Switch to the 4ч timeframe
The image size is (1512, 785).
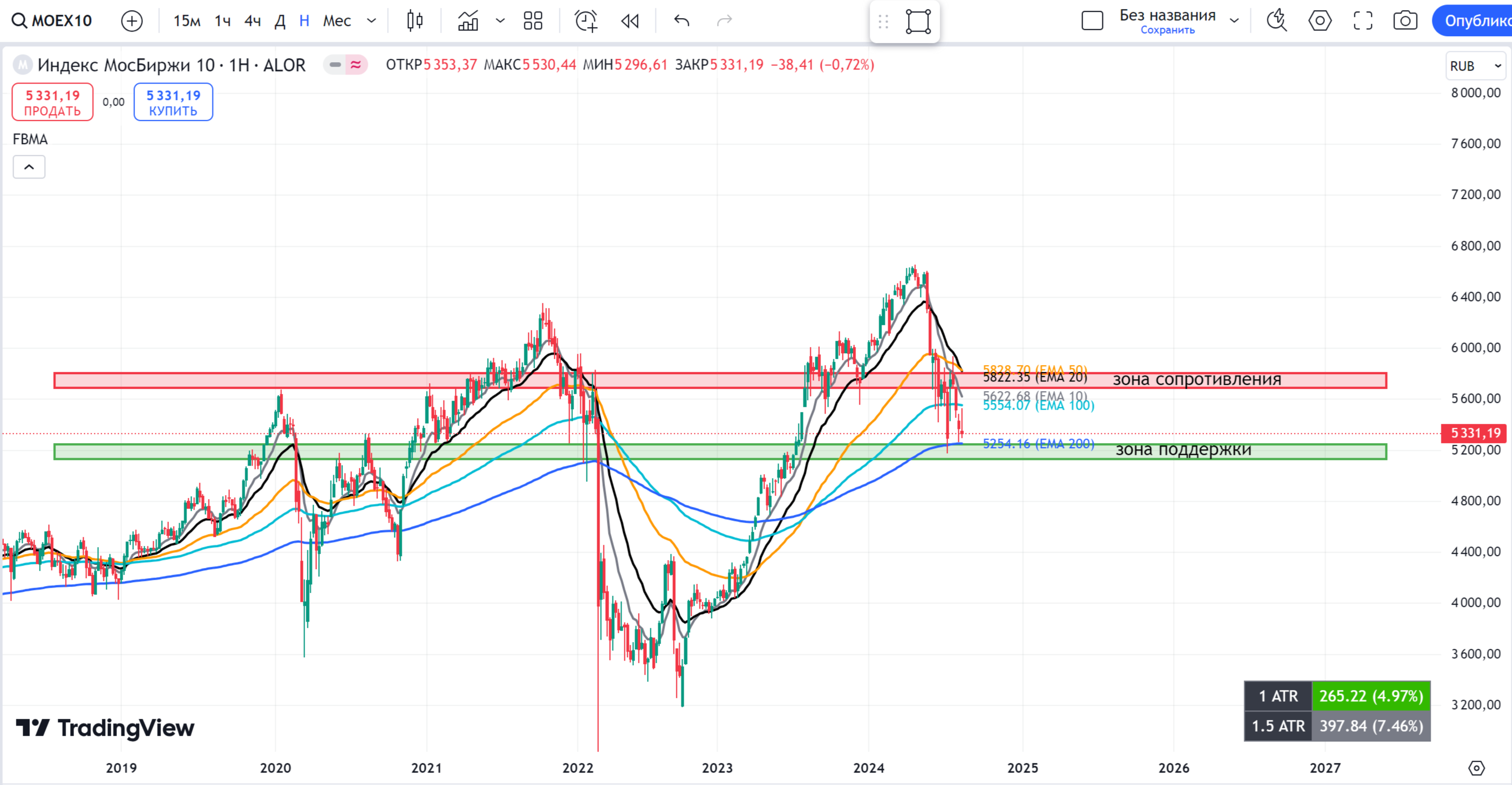tap(253, 21)
